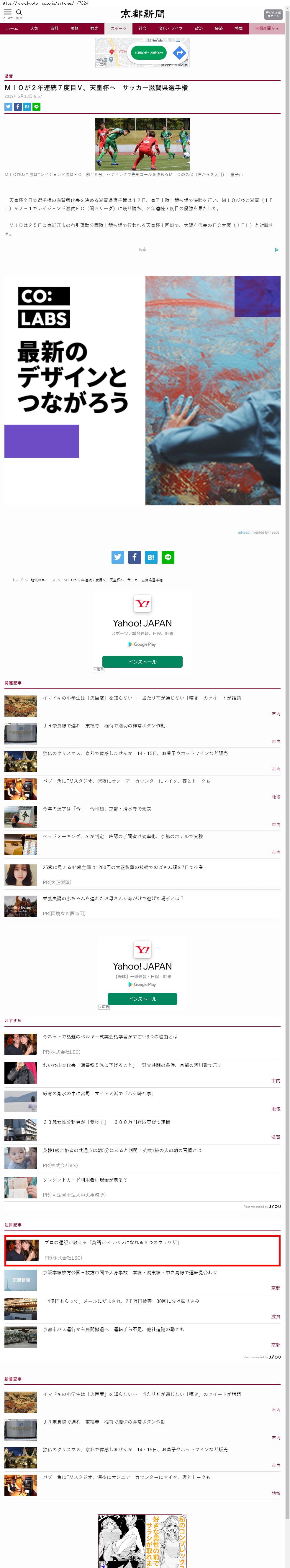The width and height of the screenshot is (290, 1568).
Task: Click large LINE share icon above breadcrumb
Action: [168, 557]
